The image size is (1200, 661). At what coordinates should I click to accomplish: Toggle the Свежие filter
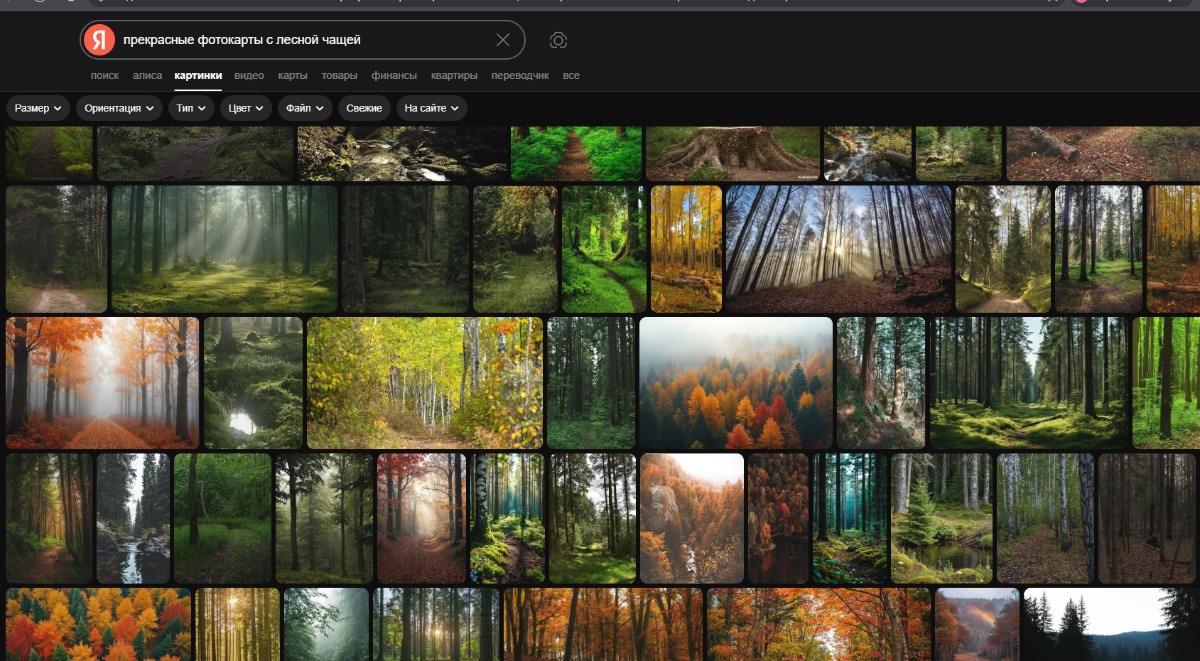point(364,108)
